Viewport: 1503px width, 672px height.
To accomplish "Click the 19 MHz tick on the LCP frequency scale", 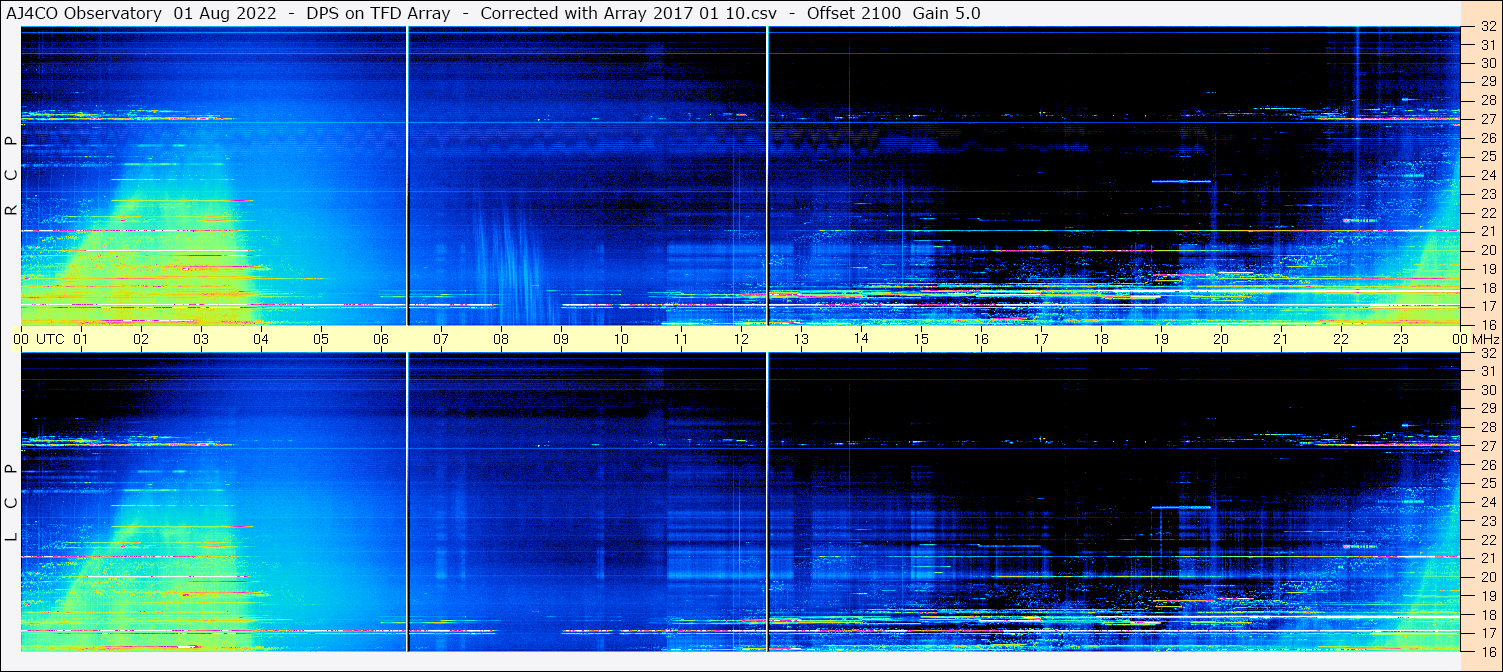I will (x=1487, y=596).
